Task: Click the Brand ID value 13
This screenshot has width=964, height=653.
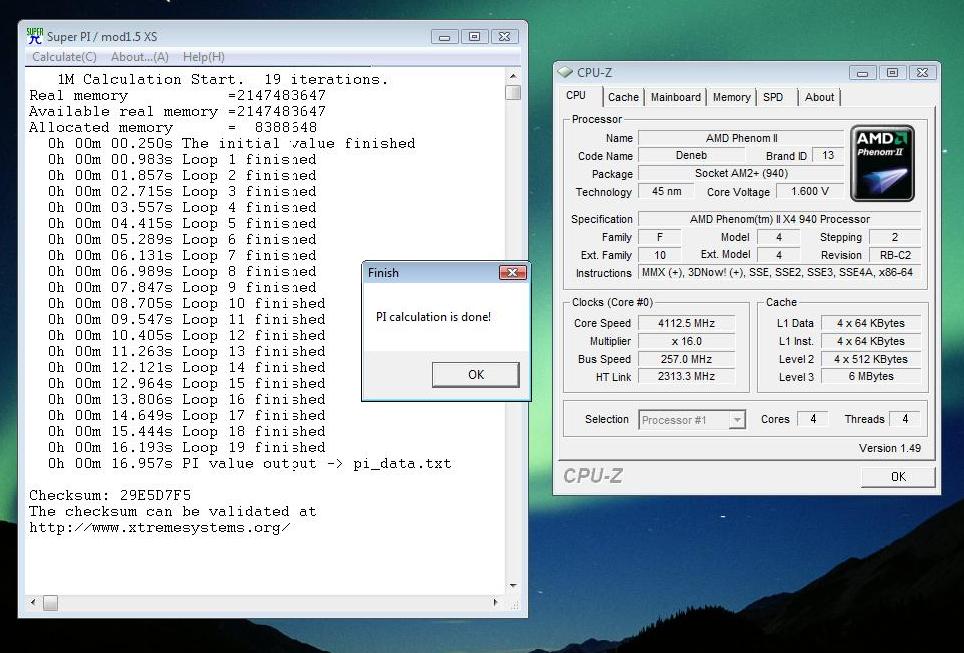Action: [828, 156]
